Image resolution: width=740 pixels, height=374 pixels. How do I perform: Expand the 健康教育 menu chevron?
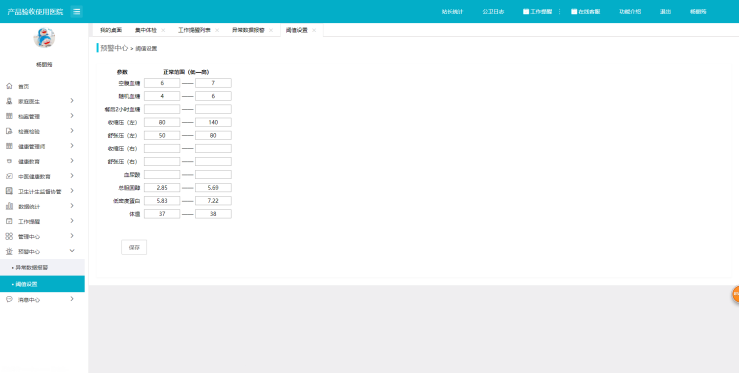[x=72, y=161]
